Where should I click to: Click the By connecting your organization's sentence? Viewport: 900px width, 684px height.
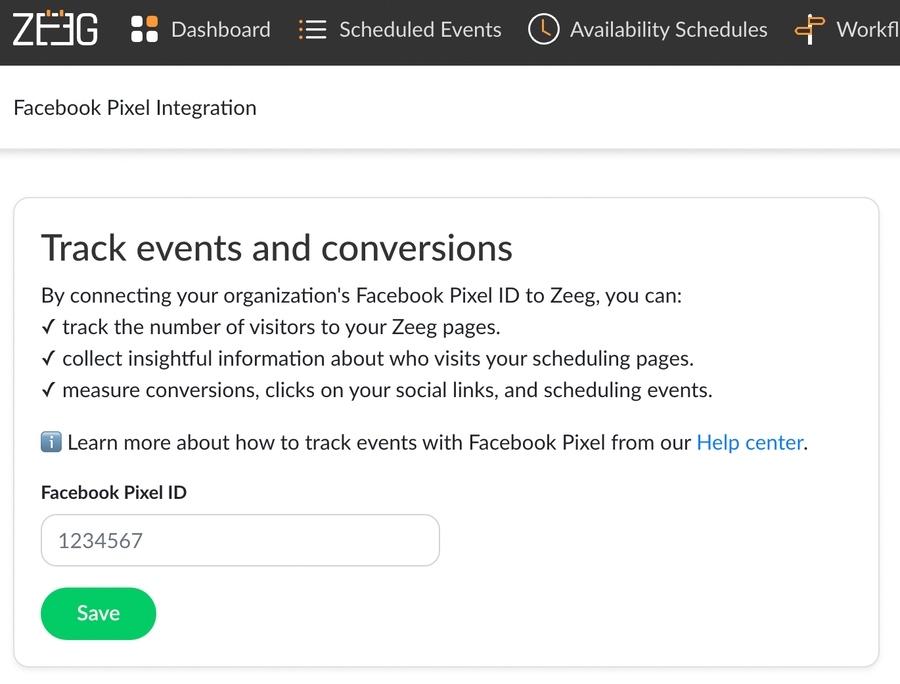[360, 296]
